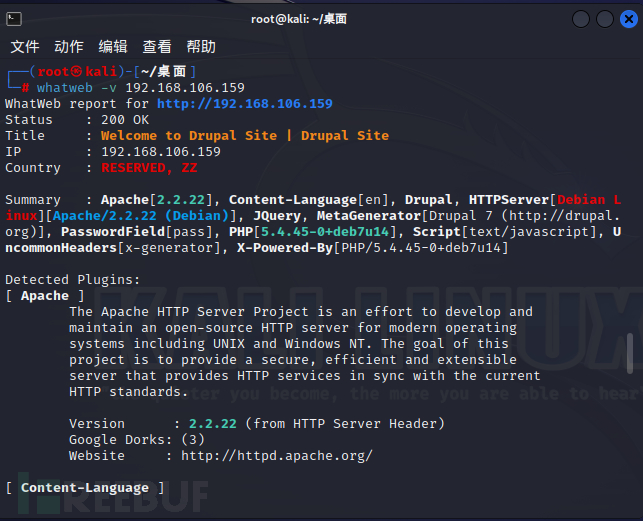This screenshot has width=643, height=521.
Task: Click the "Welcome to Drupal Site" title text
Action: point(189,136)
